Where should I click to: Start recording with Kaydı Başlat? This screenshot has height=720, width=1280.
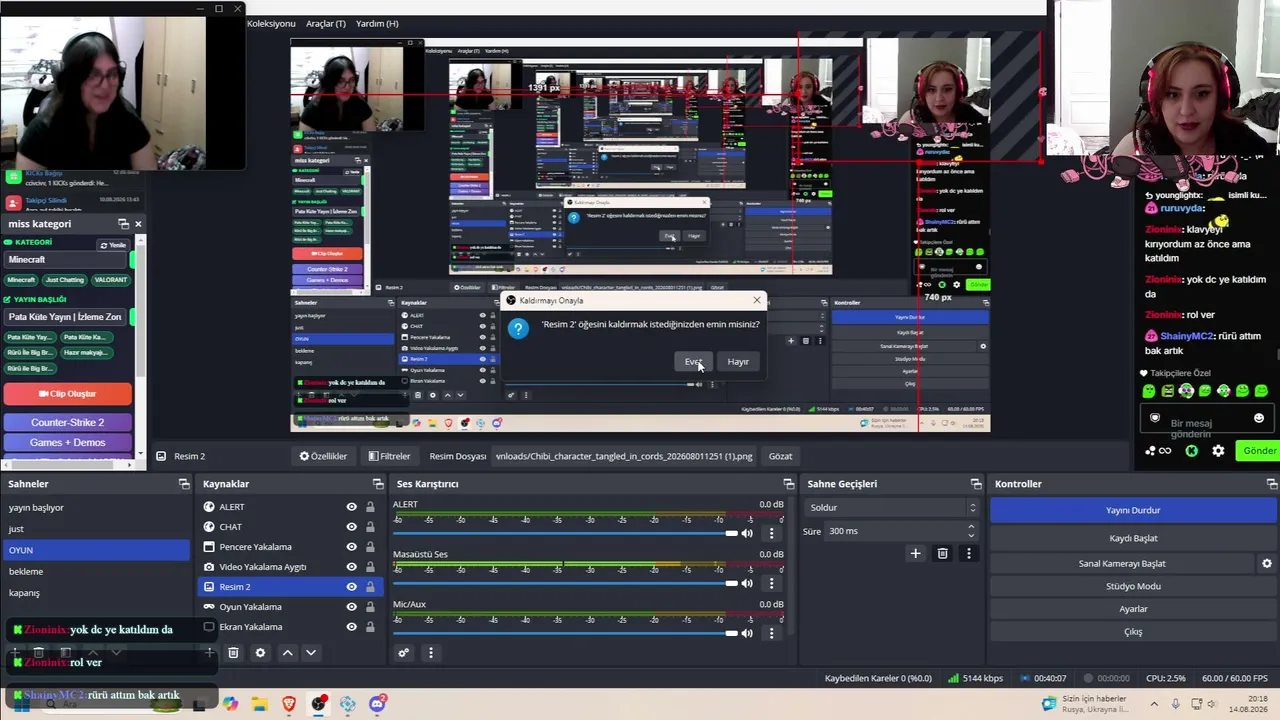1133,538
